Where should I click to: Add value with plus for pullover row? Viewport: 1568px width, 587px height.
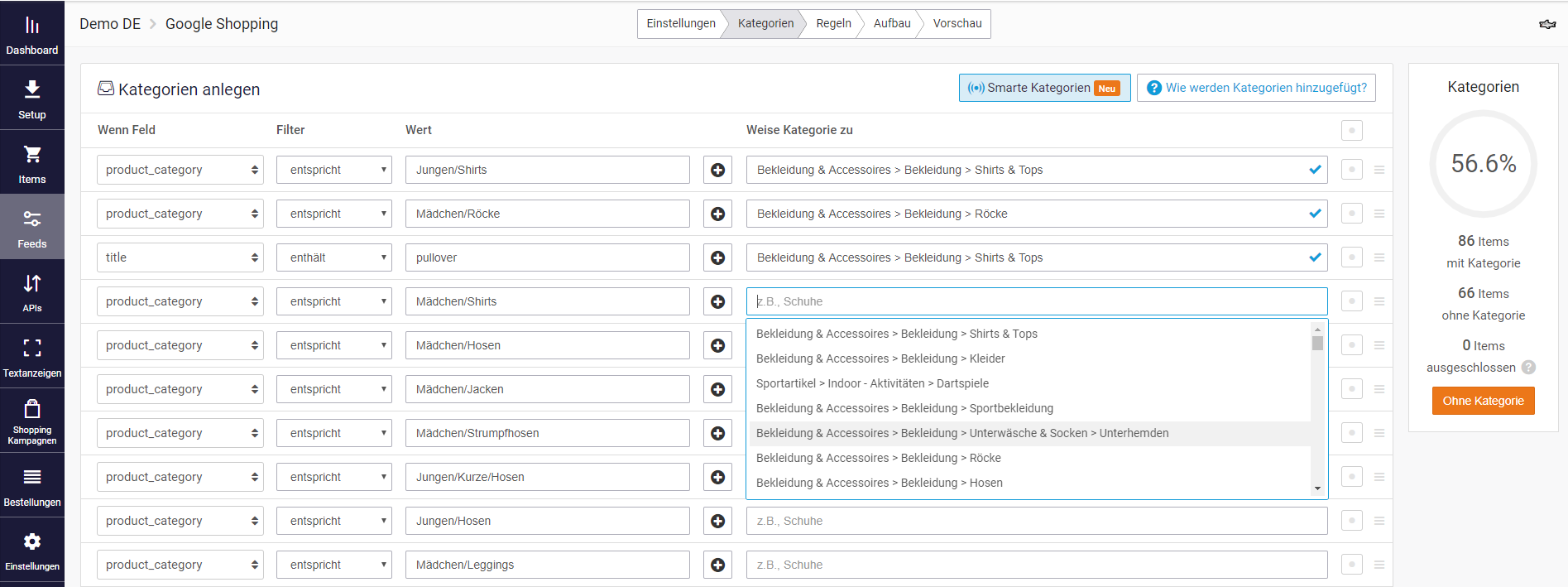pos(717,257)
